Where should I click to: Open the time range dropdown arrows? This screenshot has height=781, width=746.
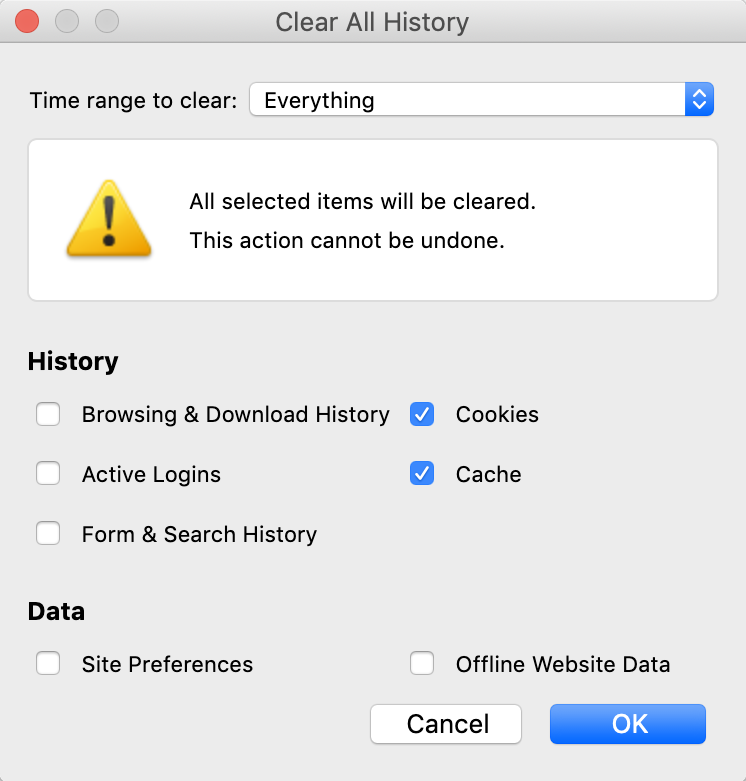tap(699, 99)
